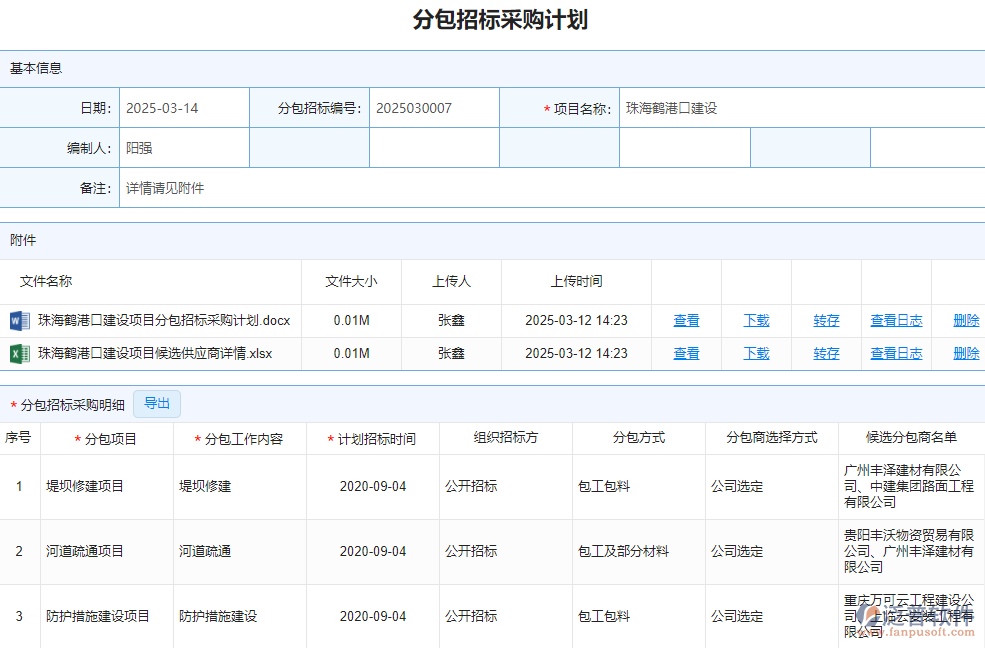下载 the 候选供应商详情.xlsx attachment
Image resolution: width=985 pixels, height=648 pixels.
[x=756, y=353]
